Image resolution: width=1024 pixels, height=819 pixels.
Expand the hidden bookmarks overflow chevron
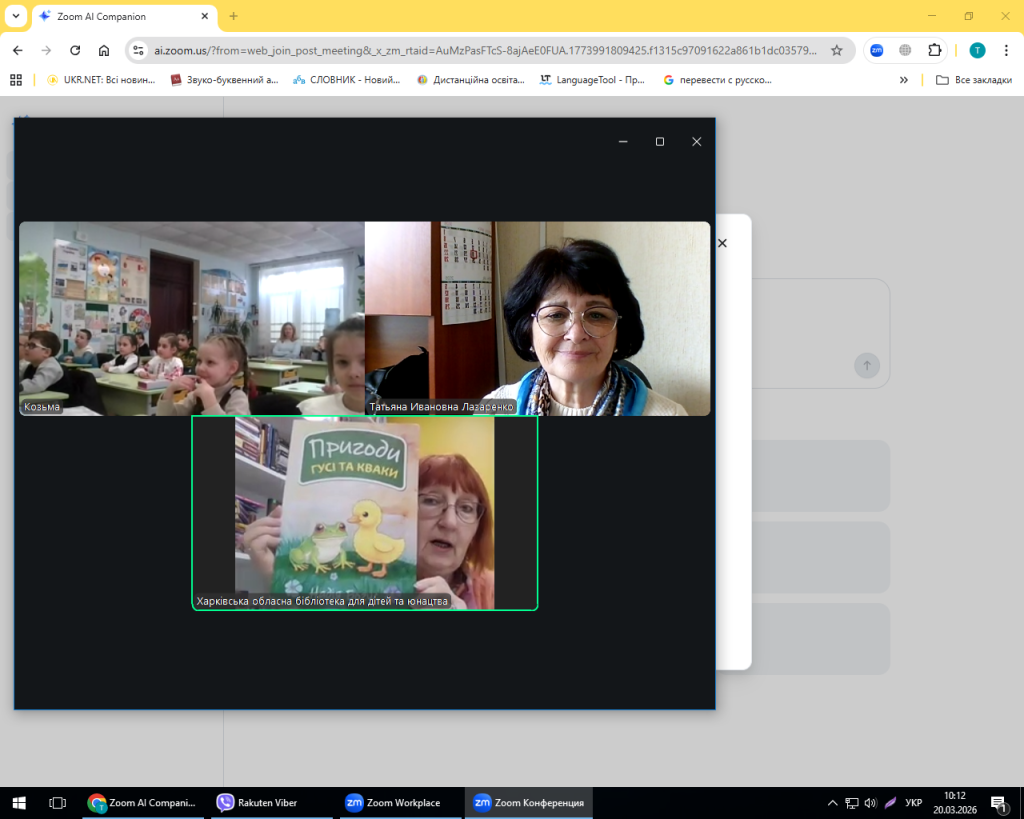[904, 80]
